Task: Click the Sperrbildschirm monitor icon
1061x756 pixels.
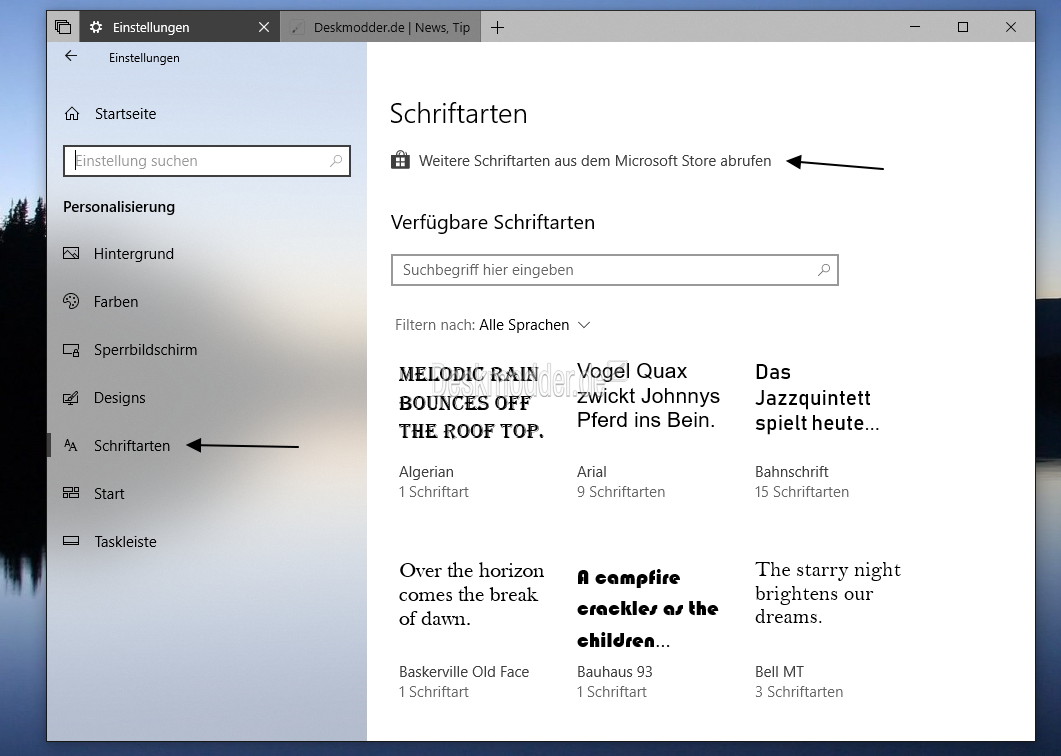Action: [x=71, y=350]
